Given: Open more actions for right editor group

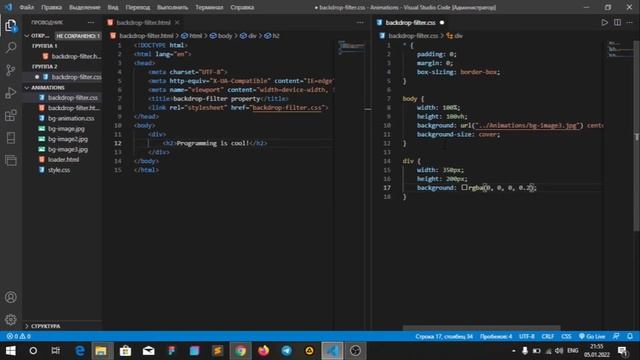Looking at the screenshot, I should tap(630, 22).
